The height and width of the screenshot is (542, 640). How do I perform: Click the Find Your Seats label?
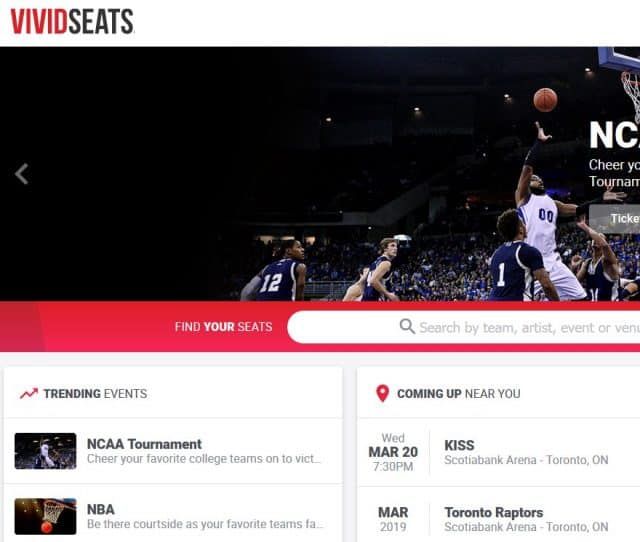click(223, 327)
